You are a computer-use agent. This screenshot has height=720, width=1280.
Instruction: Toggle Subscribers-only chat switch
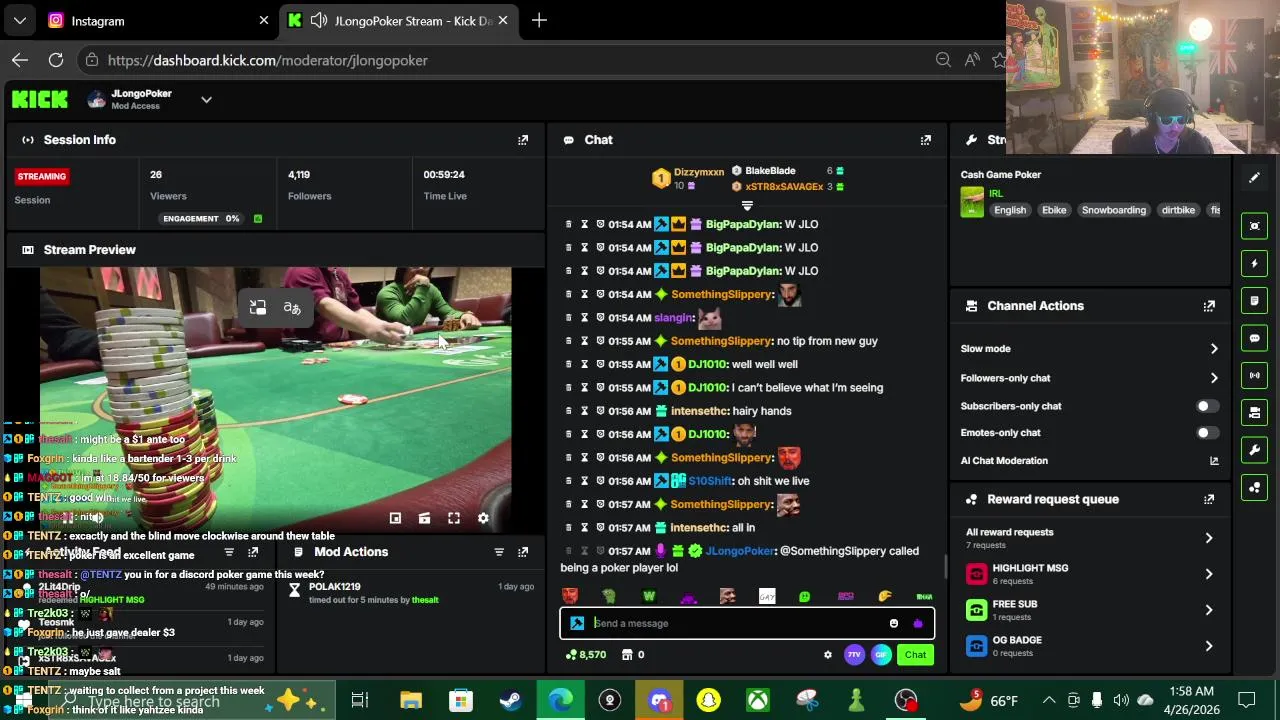click(1208, 406)
